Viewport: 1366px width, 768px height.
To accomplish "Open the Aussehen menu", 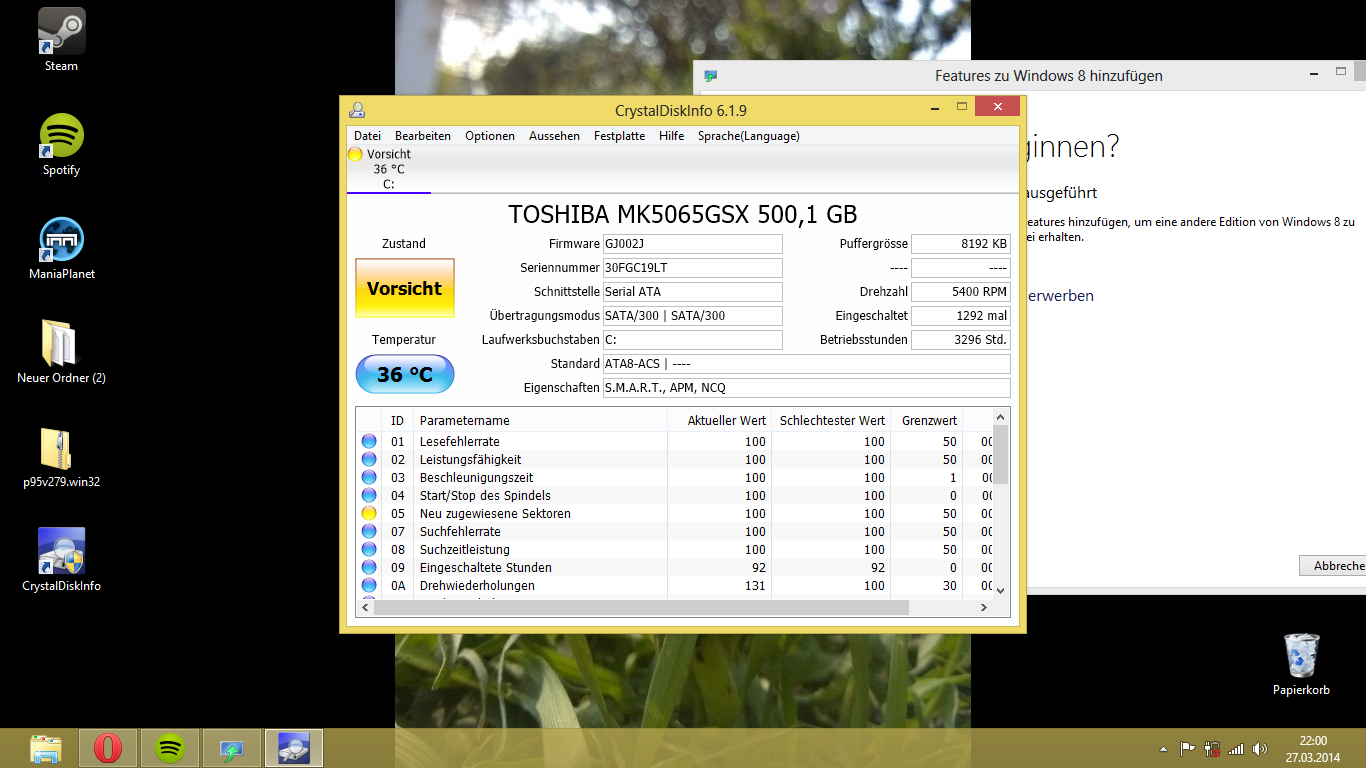I will 555,136.
